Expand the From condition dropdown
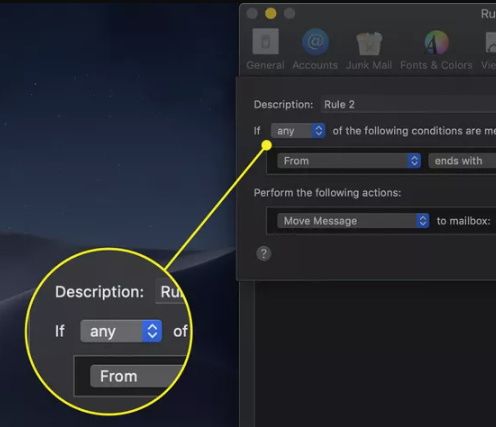 coord(349,161)
